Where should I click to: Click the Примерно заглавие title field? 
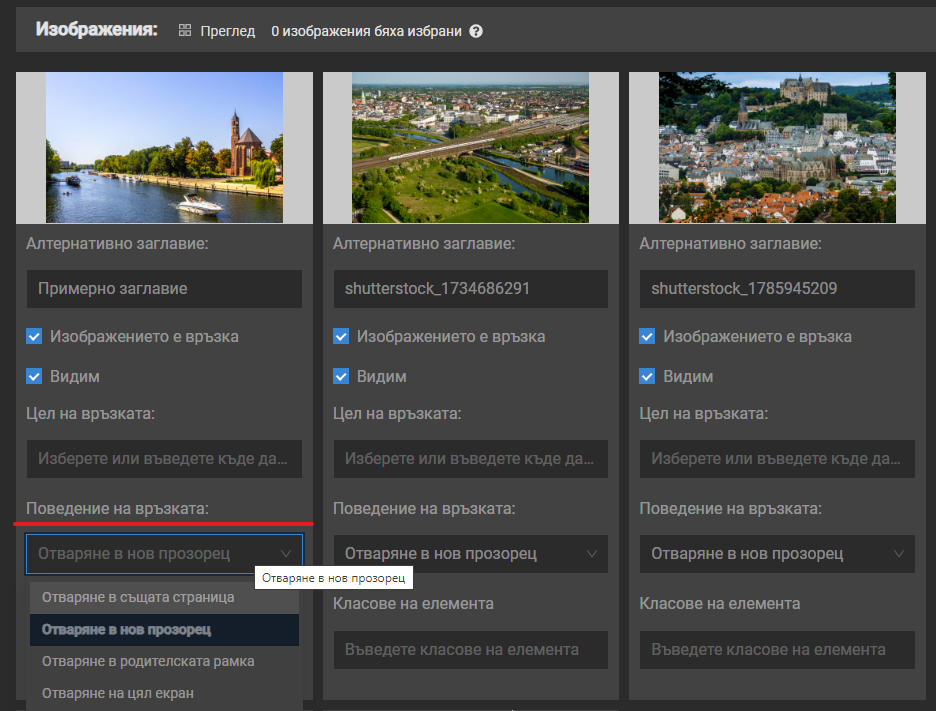[164, 289]
